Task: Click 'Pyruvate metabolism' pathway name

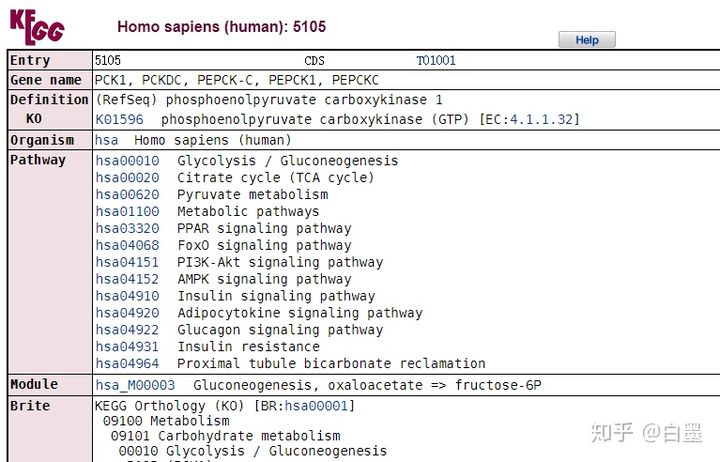Action: (253, 195)
